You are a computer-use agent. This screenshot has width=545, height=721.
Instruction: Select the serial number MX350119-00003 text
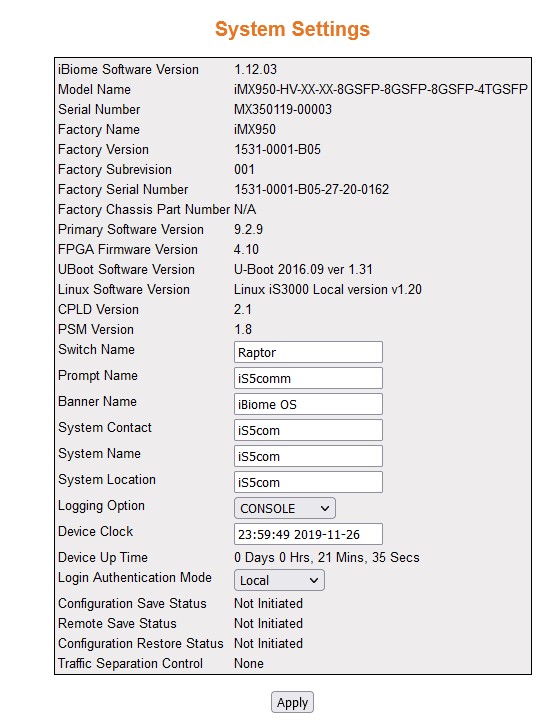(283, 109)
